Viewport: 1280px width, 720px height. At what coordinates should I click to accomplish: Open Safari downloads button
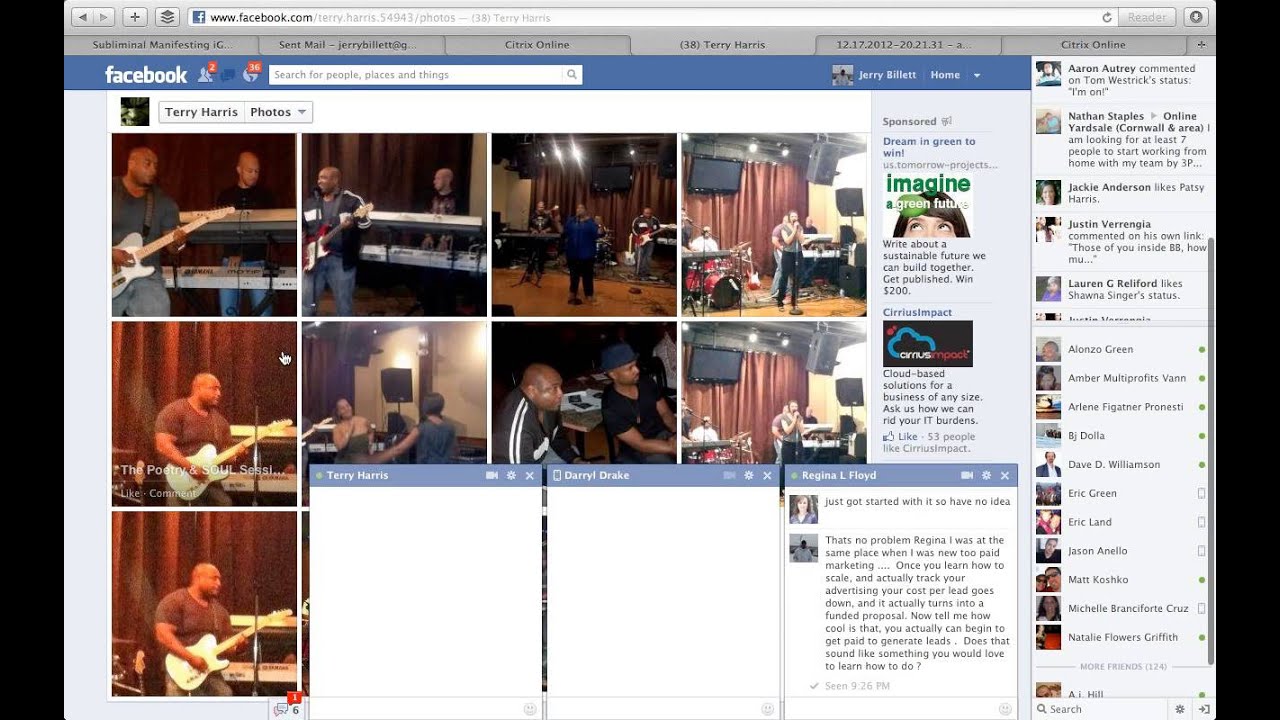[x=1195, y=17]
